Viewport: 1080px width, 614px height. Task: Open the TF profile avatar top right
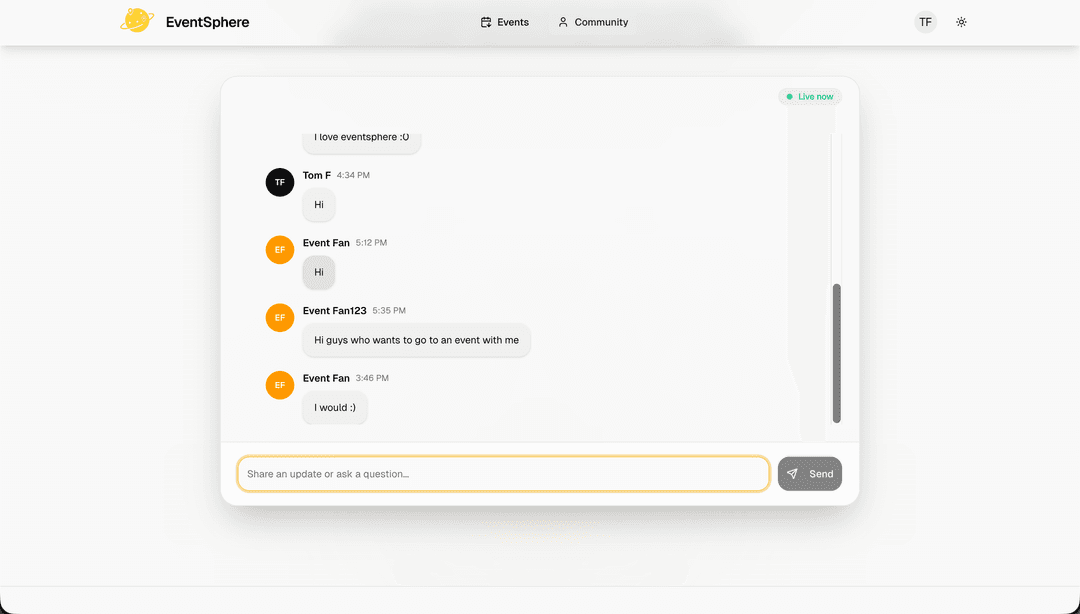click(x=925, y=21)
